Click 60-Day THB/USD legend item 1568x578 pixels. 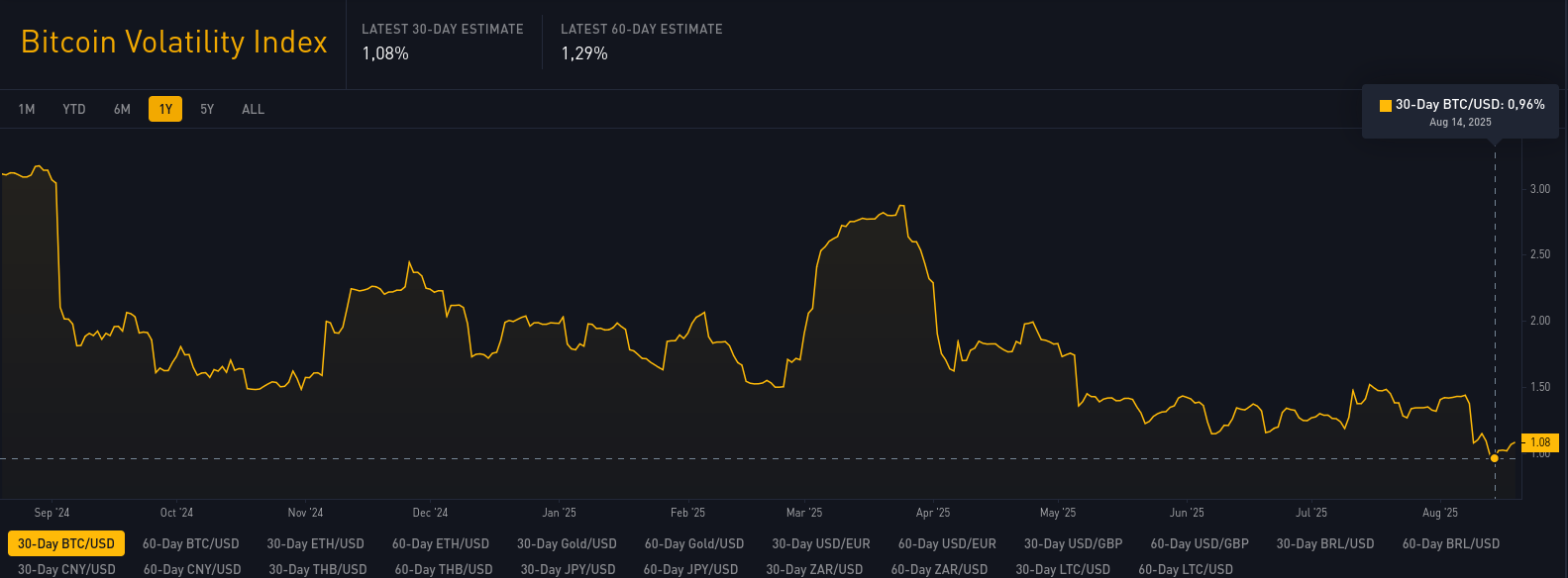[x=444, y=569]
